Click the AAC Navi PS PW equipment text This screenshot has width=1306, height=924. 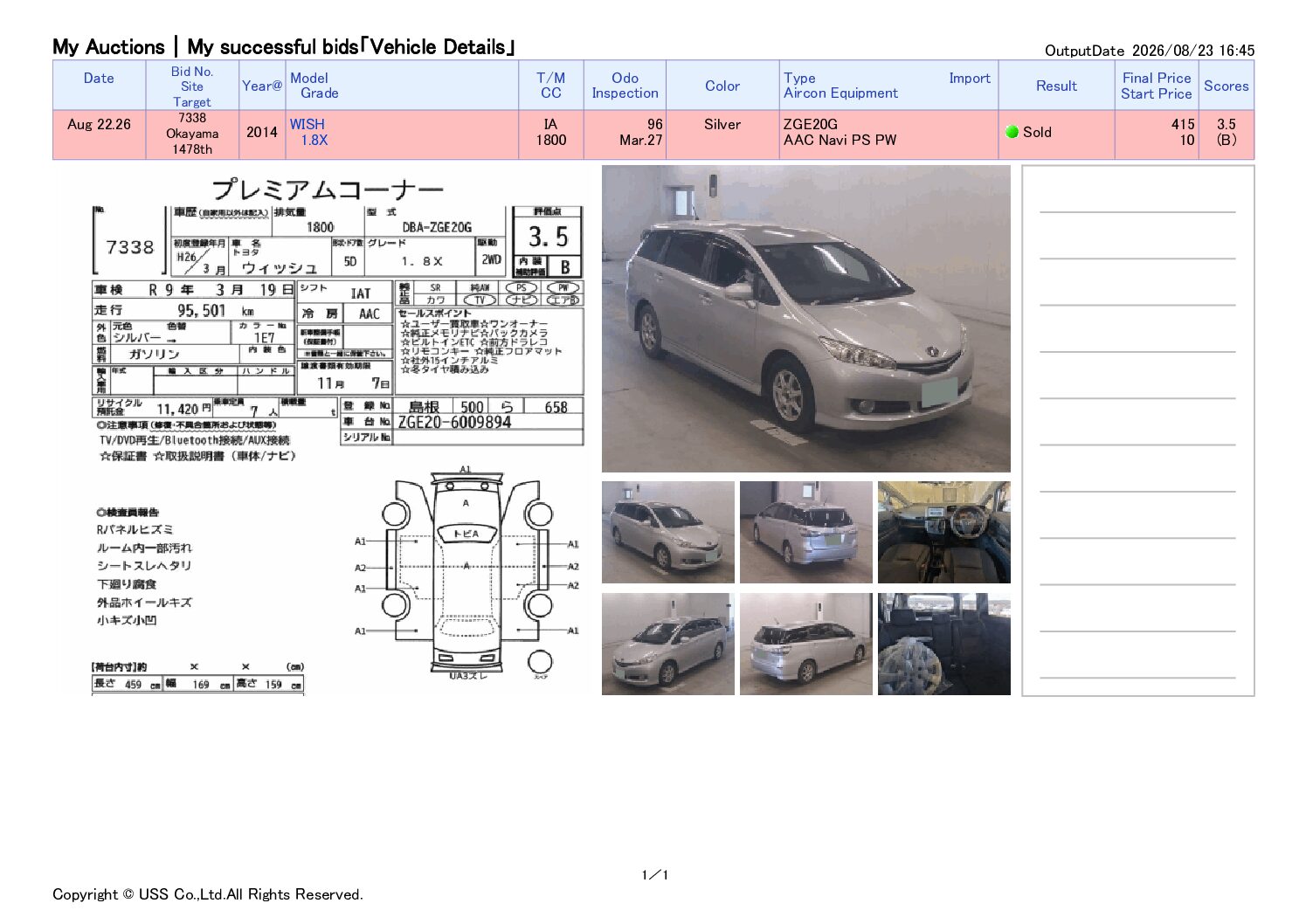coord(840,140)
